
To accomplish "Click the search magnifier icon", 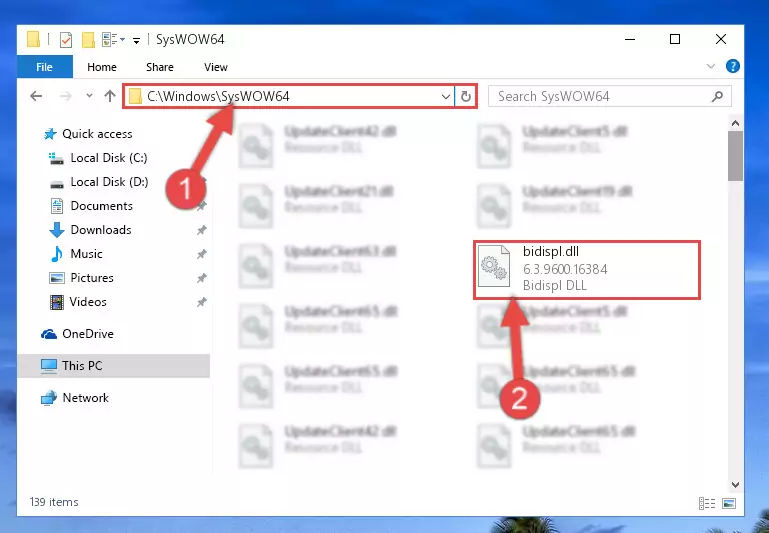I will click(x=718, y=96).
